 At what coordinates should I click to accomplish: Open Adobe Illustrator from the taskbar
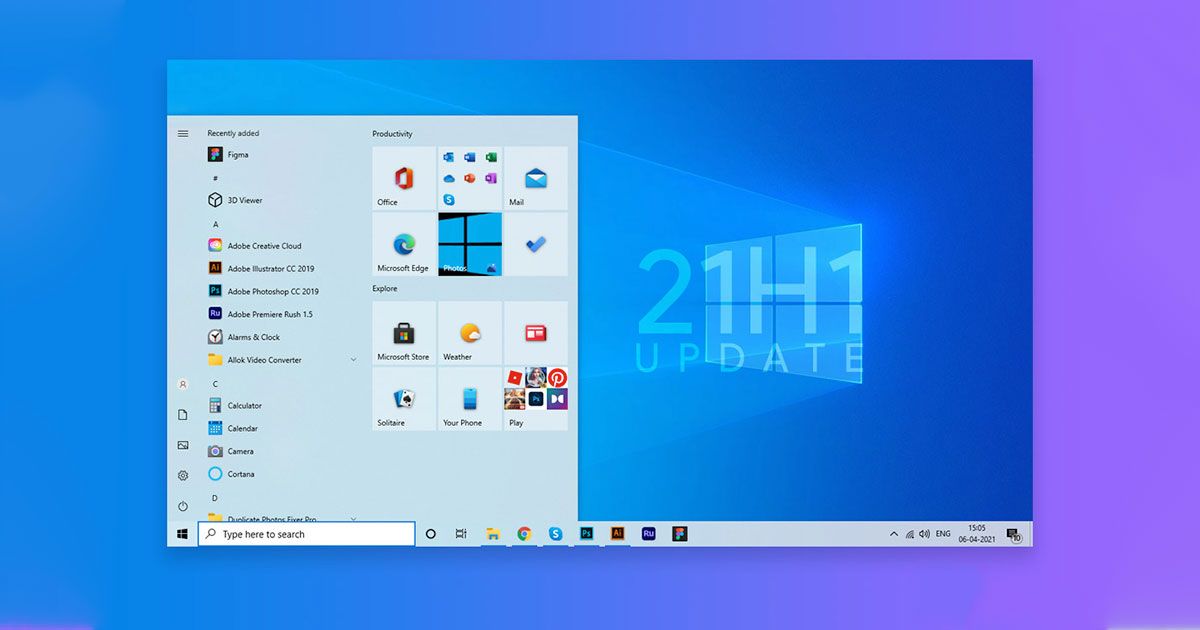[x=616, y=534]
